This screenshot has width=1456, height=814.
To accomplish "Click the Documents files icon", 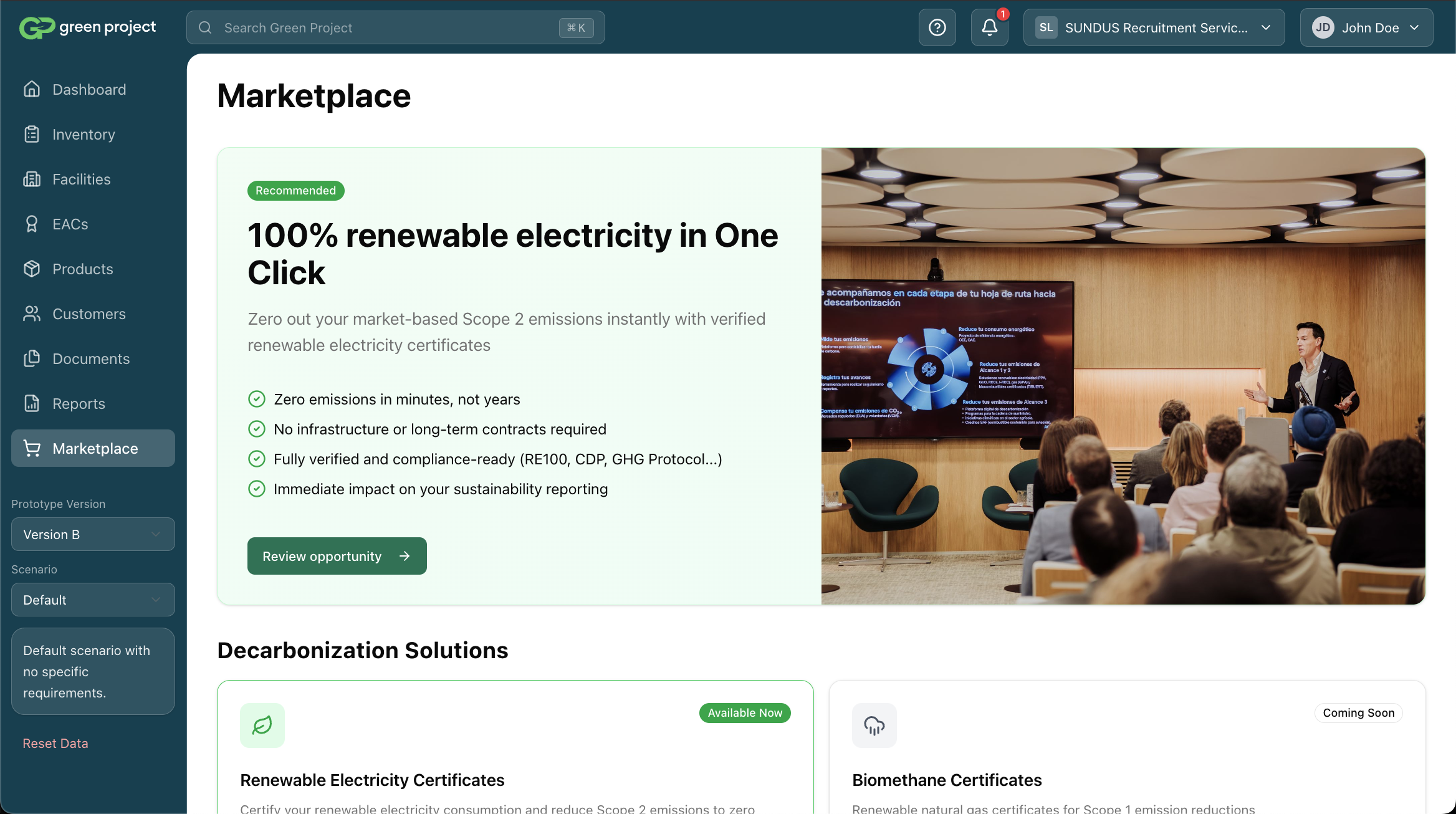I will tap(32, 358).
